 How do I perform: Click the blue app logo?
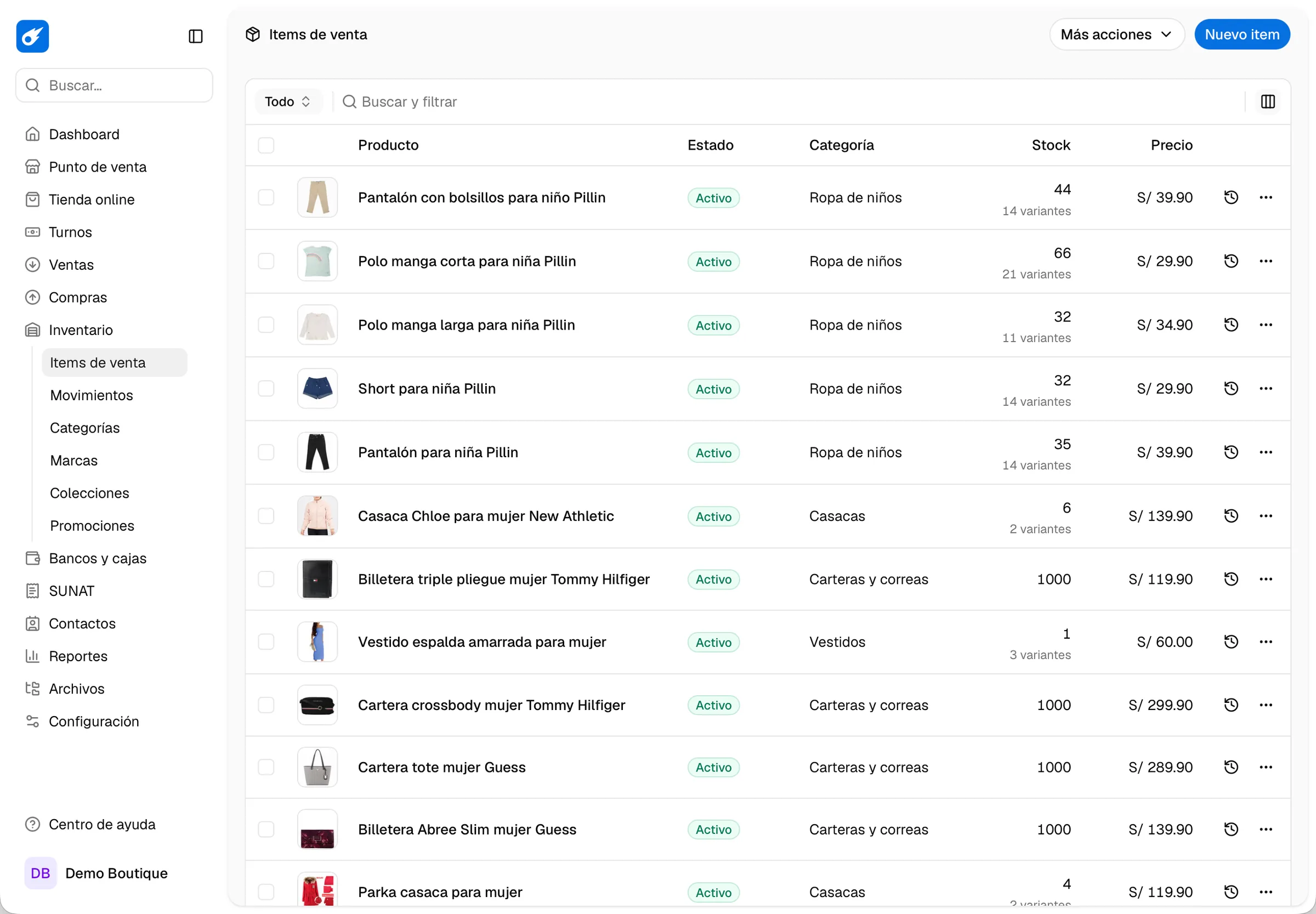tap(33, 36)
